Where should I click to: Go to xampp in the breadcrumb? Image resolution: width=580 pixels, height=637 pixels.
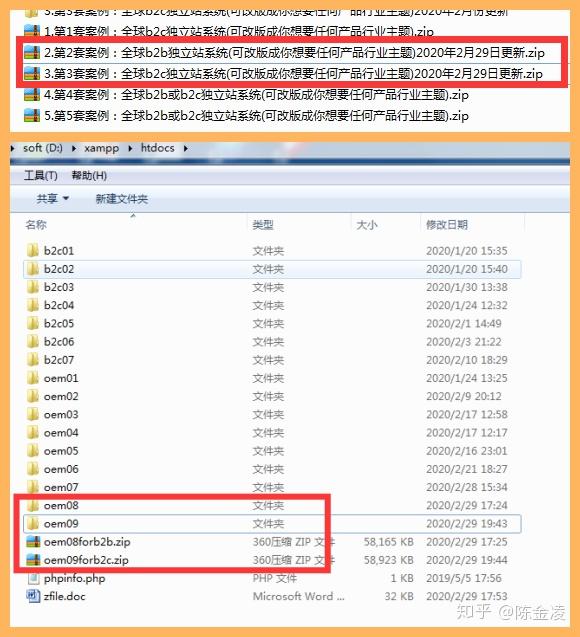[102, 148]
